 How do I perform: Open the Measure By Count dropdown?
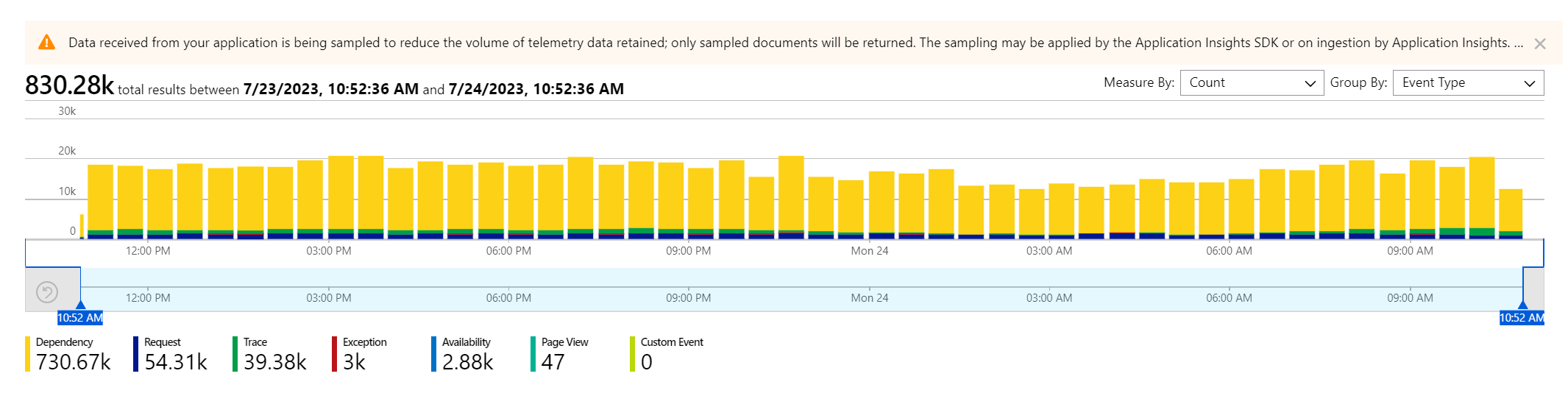pyautogui.click(x=1251, y=83)
